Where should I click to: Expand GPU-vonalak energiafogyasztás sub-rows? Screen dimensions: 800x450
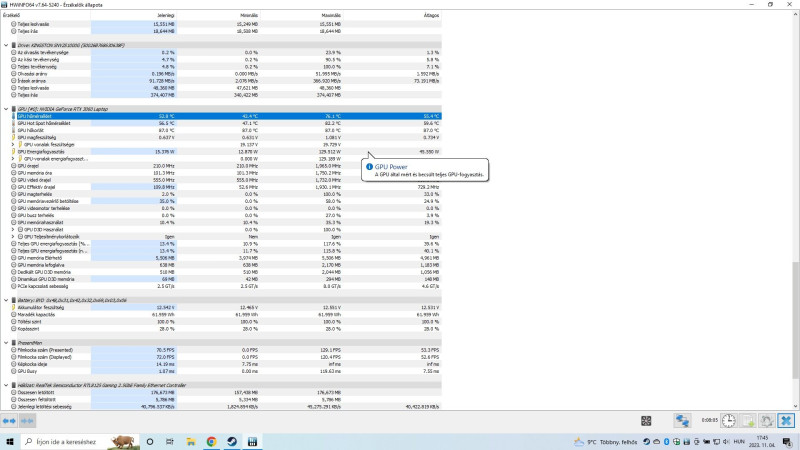point(13,159)
